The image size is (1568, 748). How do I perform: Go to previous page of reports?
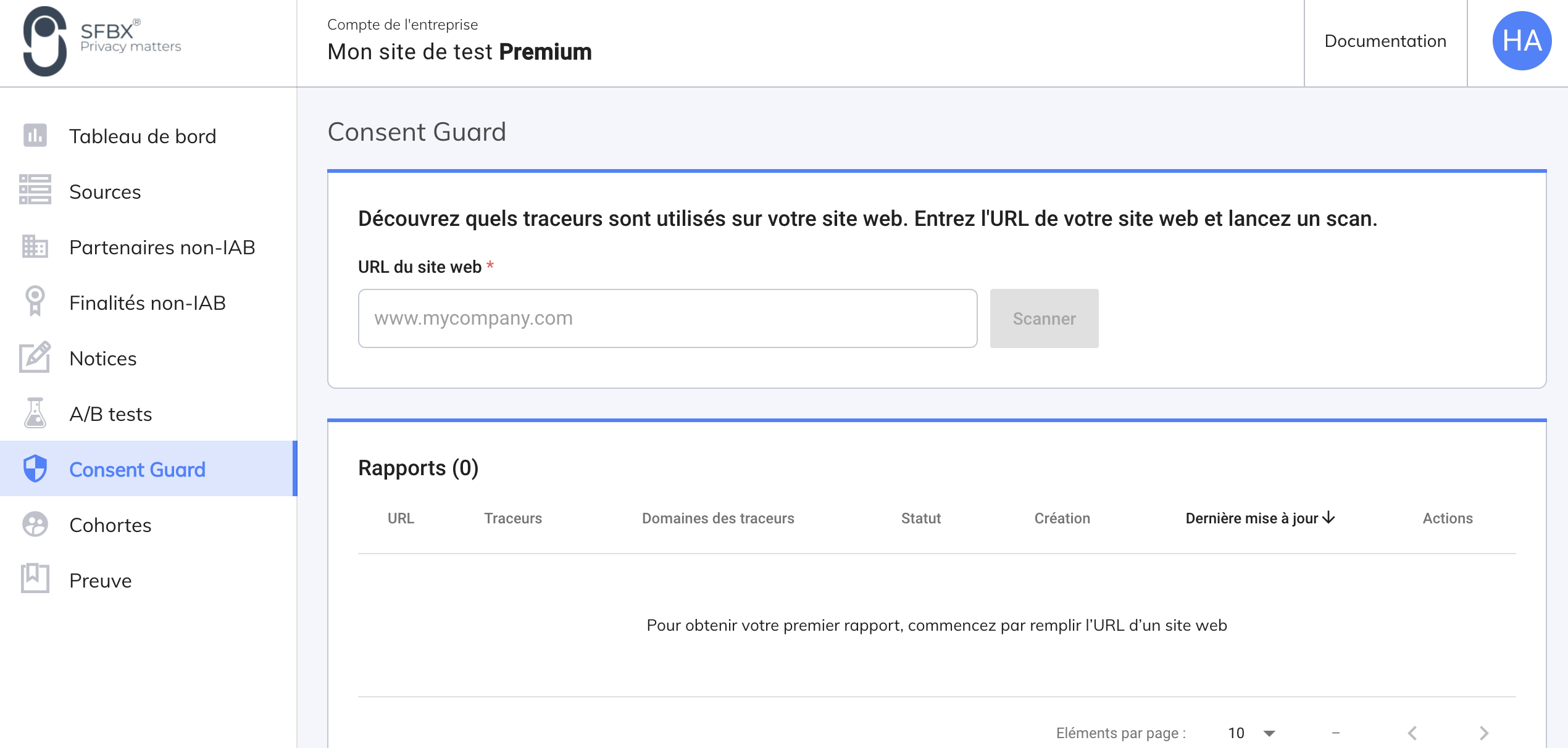point(1412,733)
